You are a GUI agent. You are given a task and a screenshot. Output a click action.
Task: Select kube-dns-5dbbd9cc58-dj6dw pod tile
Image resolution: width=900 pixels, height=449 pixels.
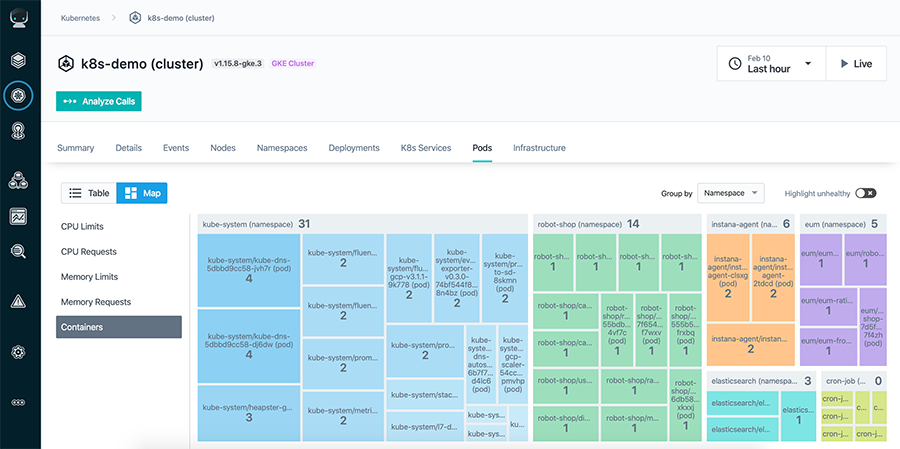[249, 346]
